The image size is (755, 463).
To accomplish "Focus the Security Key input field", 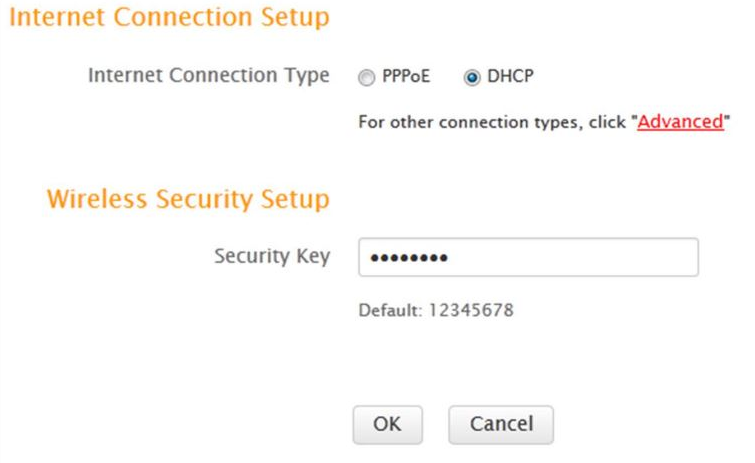I will pyautogui.click(x=528, y=257).
